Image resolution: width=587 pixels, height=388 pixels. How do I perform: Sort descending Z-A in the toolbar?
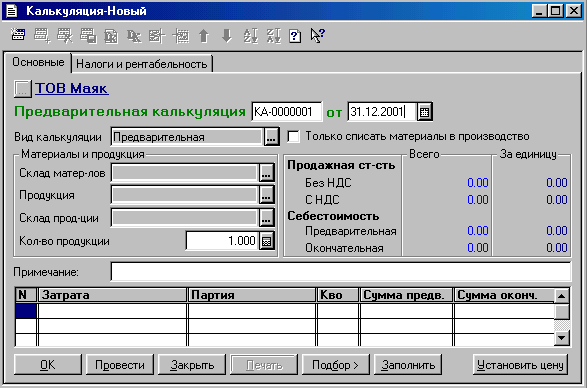pyautogui.click(x=274, y=36)
